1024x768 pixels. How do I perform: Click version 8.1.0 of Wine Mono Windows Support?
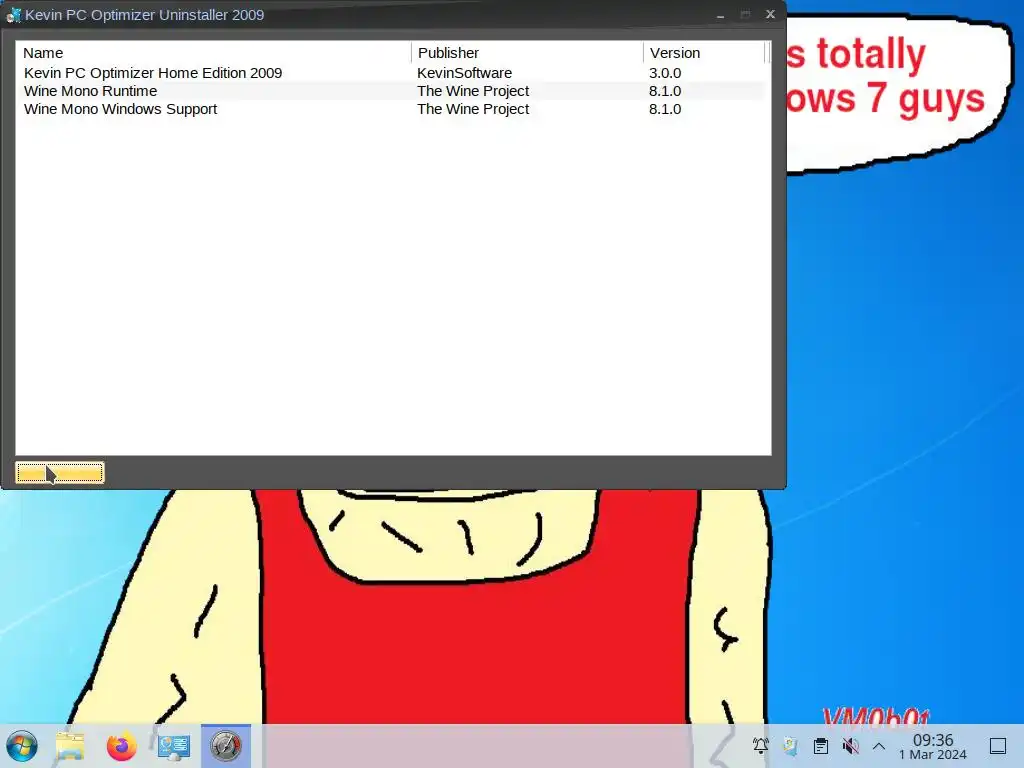click(x=665, y=109)
